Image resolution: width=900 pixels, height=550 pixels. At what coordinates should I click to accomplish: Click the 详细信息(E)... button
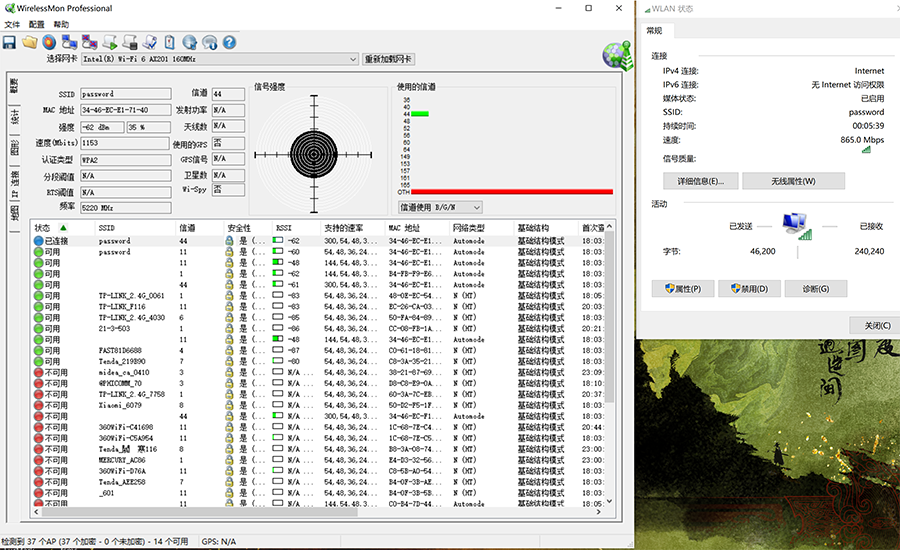(x=700, y=181)
